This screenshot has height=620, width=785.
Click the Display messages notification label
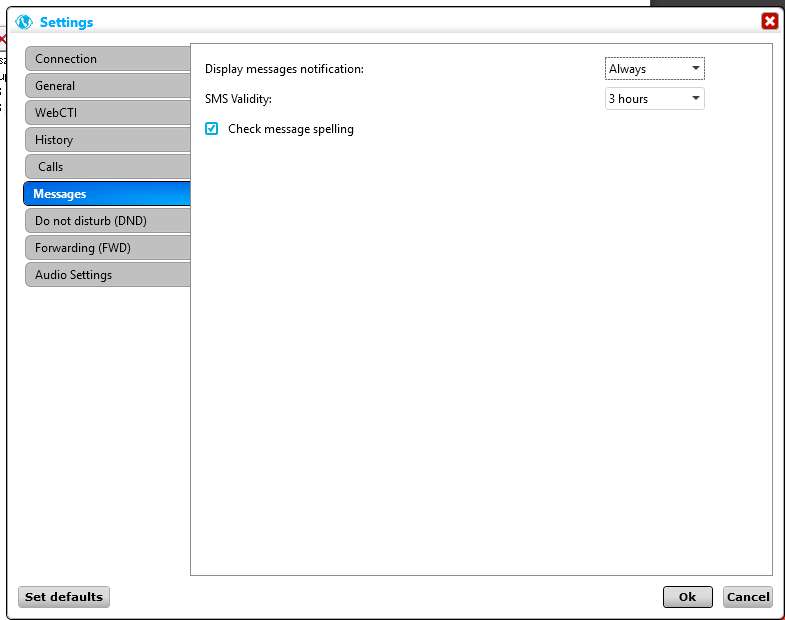[284, 69]
